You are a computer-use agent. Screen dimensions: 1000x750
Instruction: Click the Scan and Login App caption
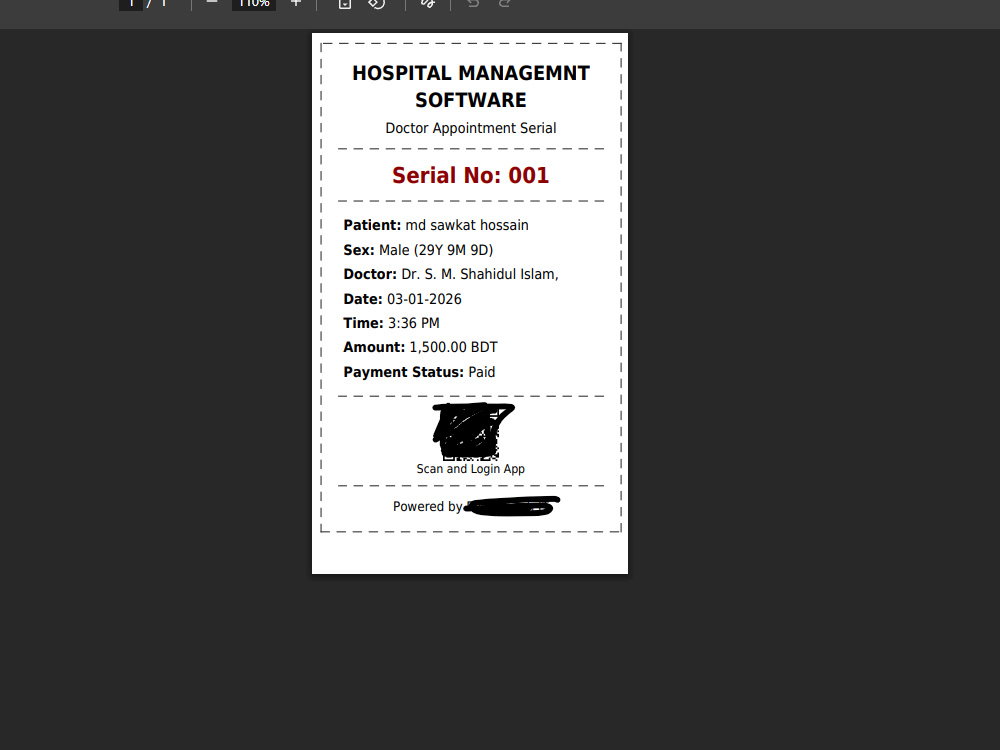[471, 469]
